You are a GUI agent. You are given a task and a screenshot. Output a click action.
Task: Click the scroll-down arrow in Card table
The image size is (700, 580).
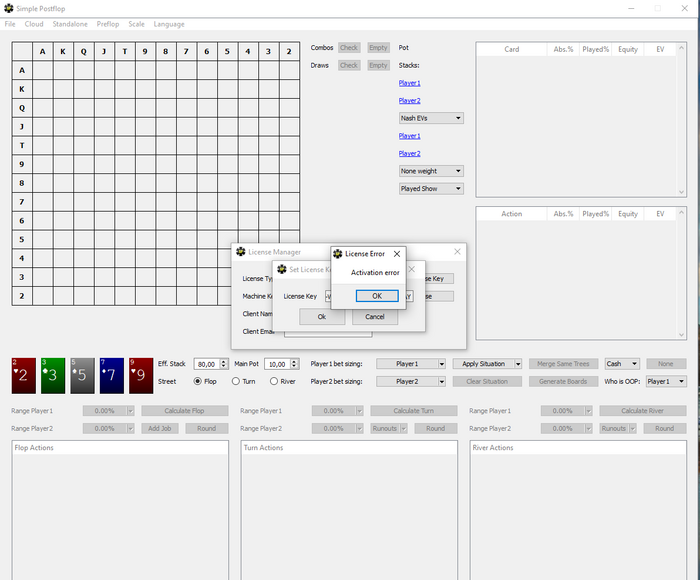(x=681, y=192)
